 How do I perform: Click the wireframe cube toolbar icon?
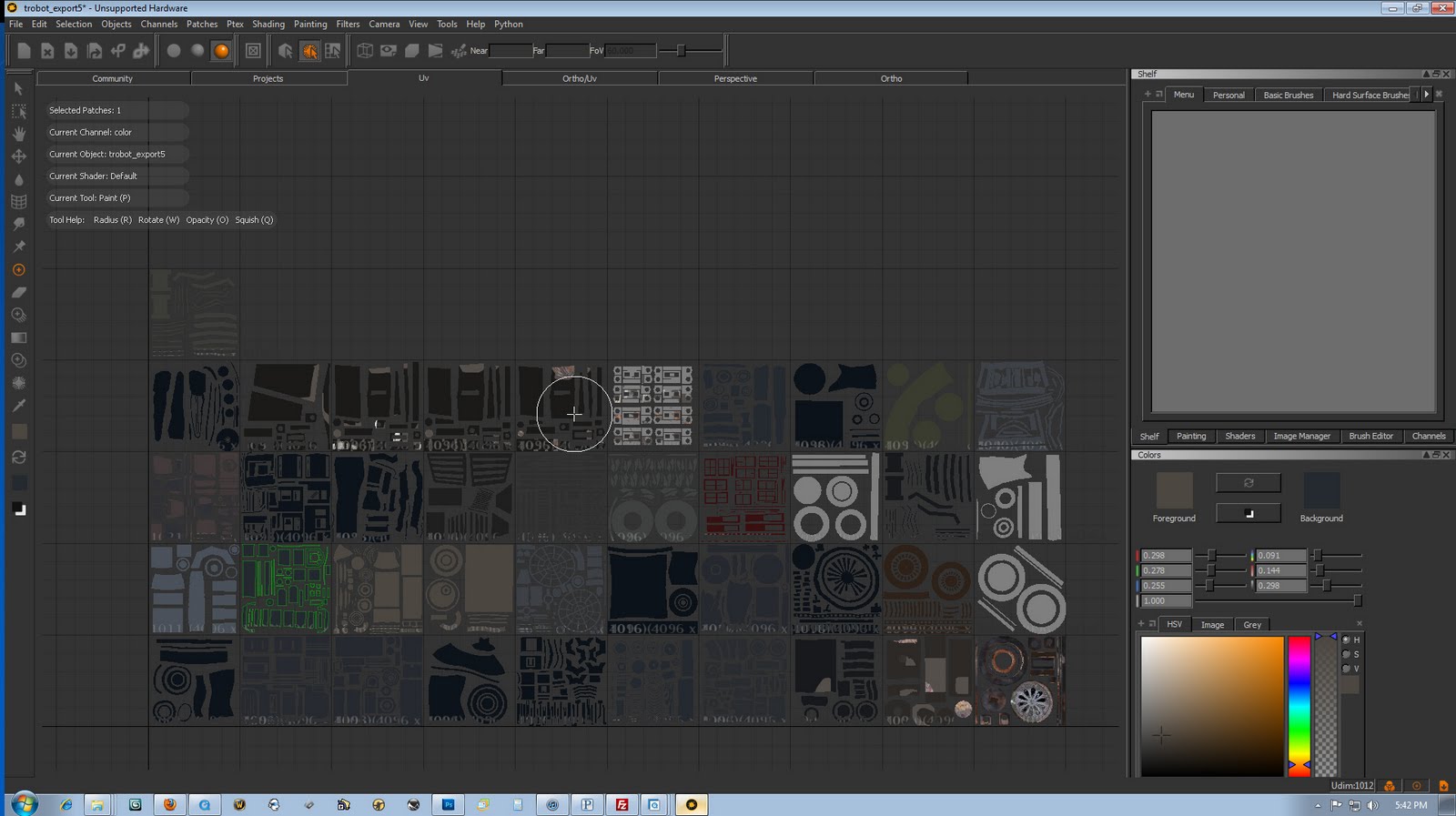(365, 51)
